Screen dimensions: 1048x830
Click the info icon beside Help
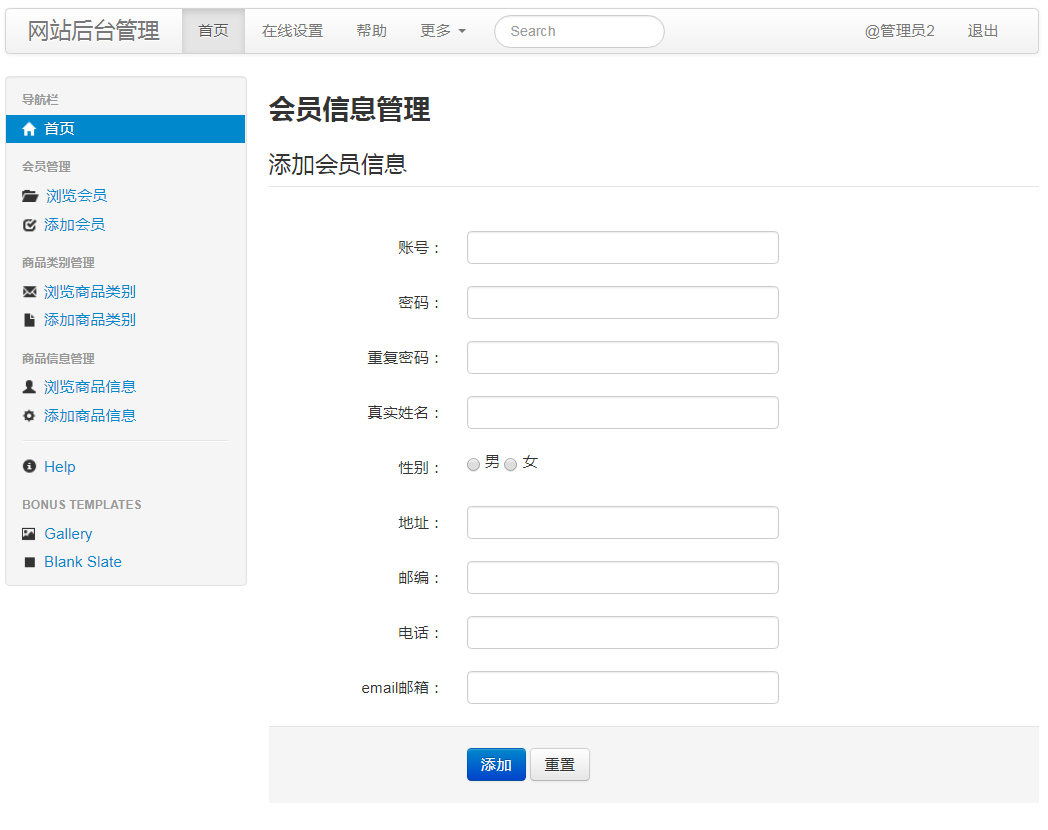(x=29, y=466)
